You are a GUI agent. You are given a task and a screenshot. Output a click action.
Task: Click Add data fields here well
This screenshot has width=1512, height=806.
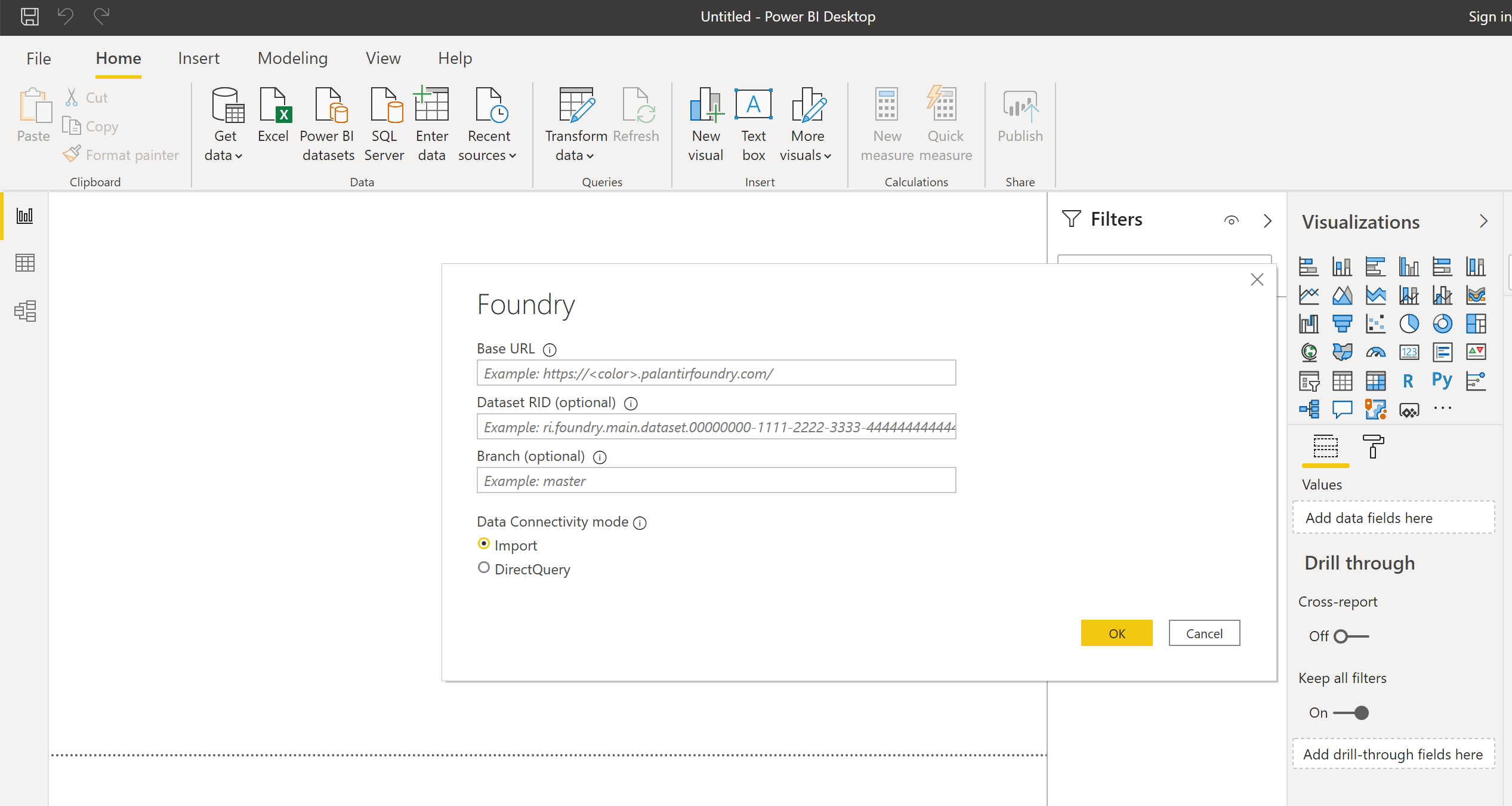point(1394,518)
